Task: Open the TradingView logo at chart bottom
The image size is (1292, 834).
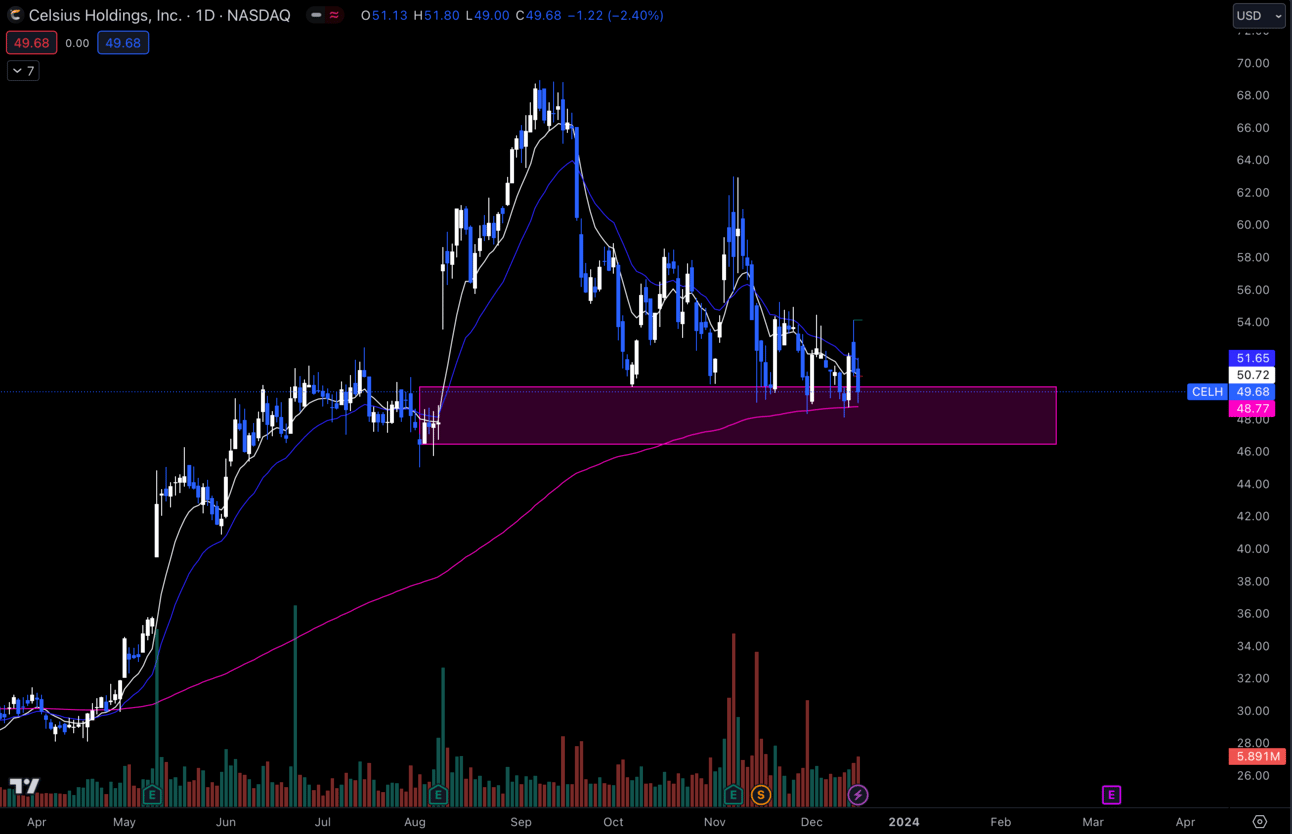Action: pos(24,787)
